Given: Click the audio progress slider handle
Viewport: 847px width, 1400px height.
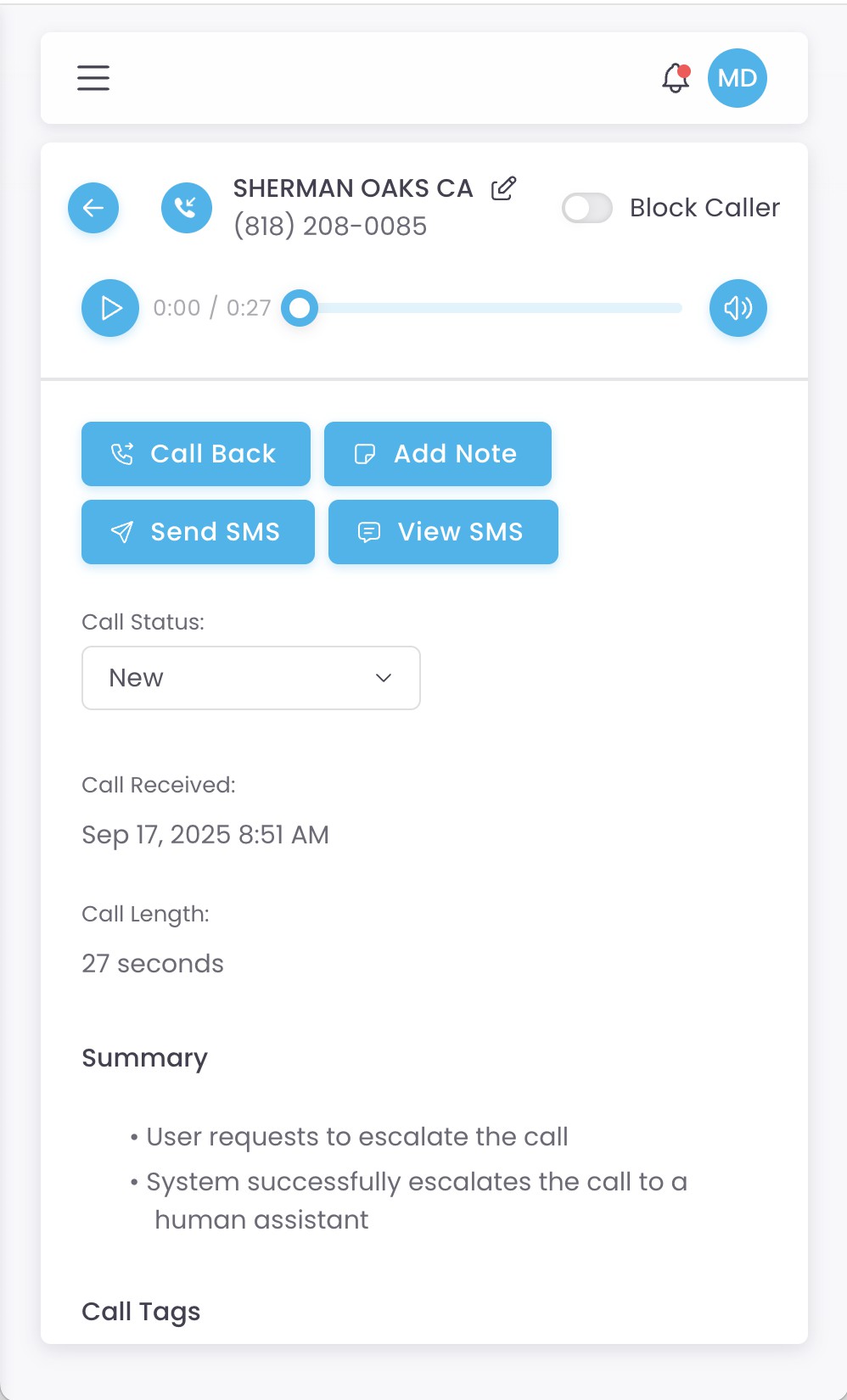Looking at the screenshot, I should pyautogui.click(x=300, y=308).
